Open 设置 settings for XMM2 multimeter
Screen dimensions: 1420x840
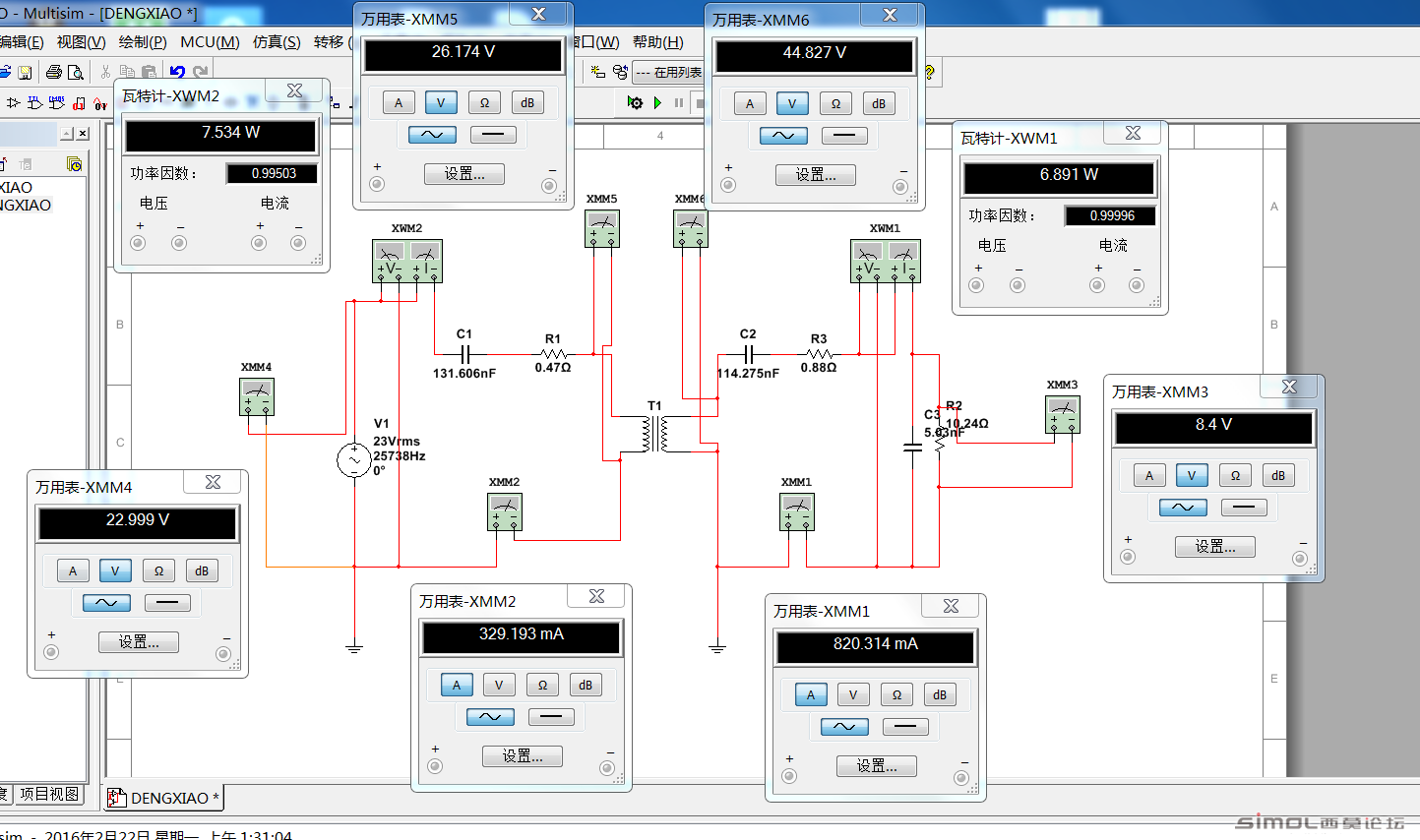(523, 756)
